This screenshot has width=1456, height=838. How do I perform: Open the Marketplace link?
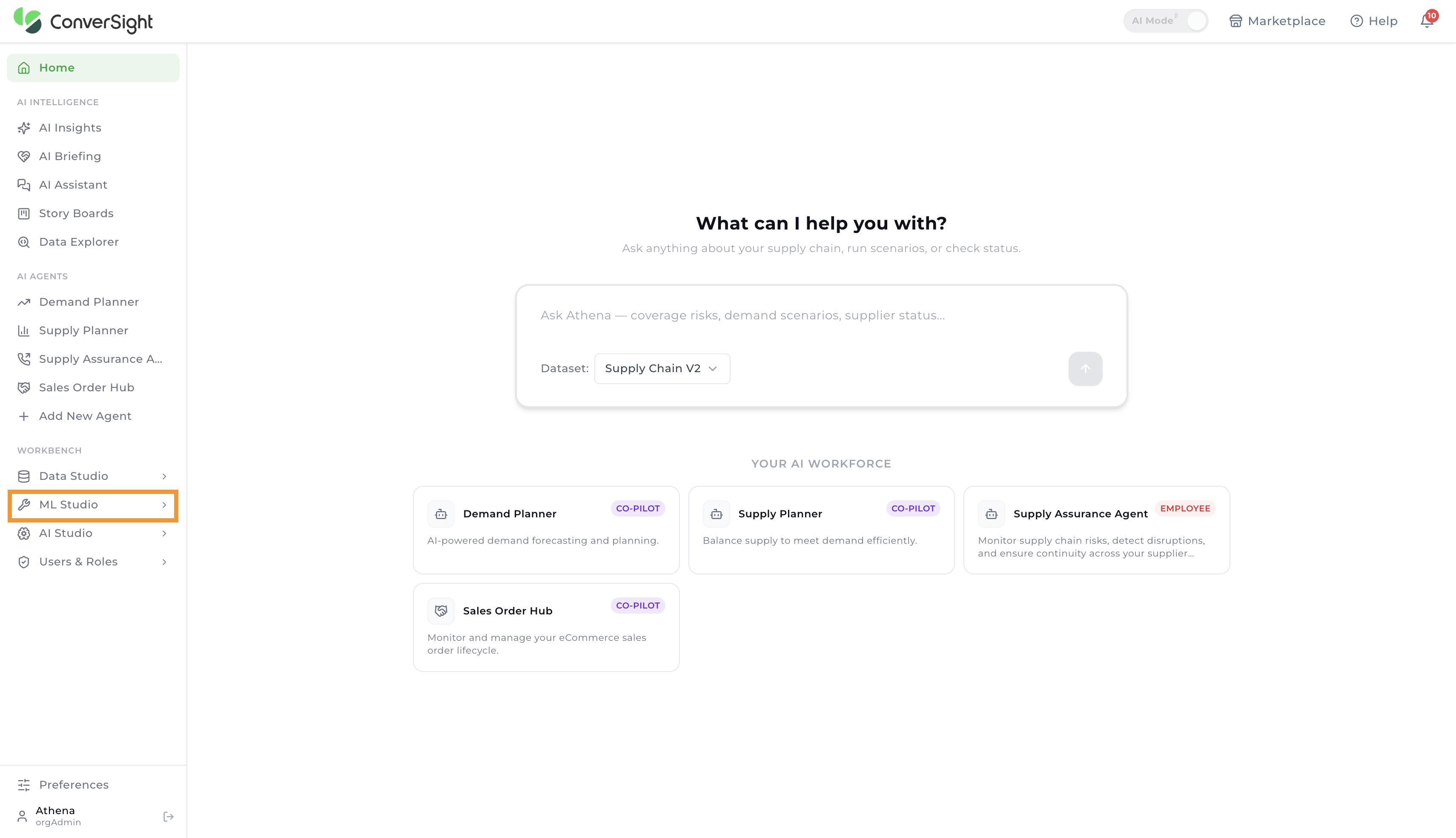click(x=1277, y=21)
